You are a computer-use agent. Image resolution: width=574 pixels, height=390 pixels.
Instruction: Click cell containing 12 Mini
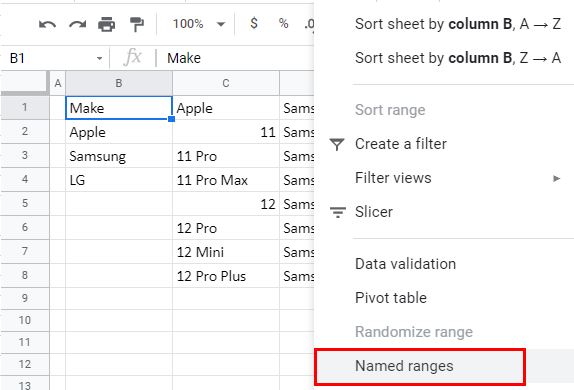(x=226, y=252)
